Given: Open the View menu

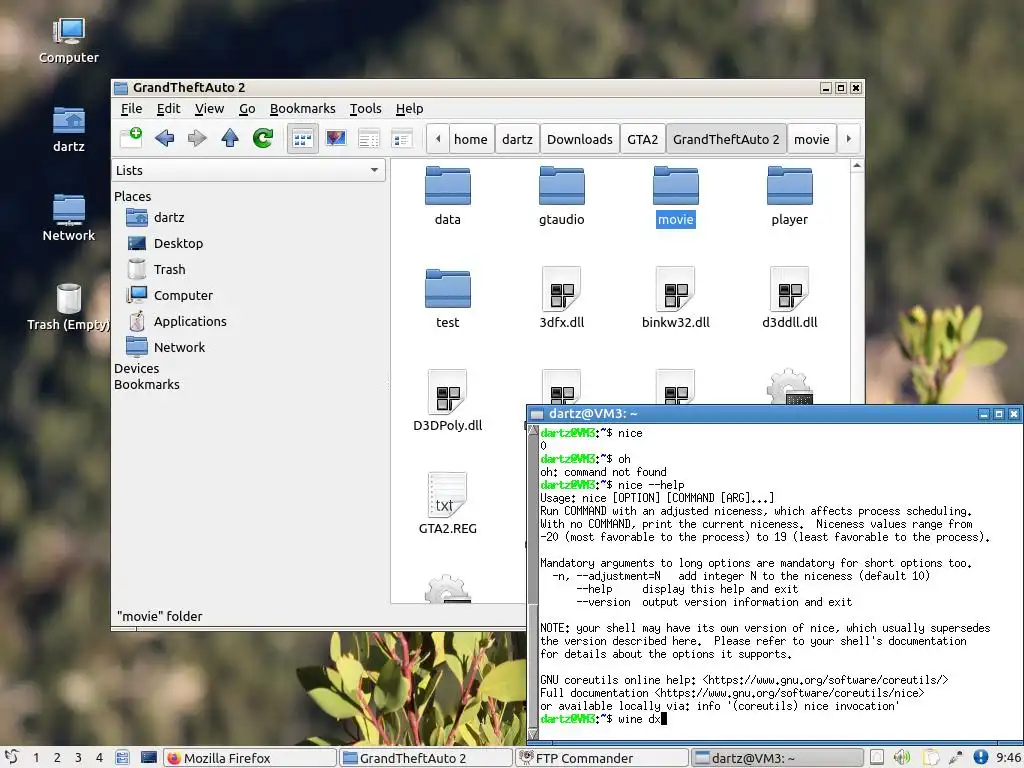Looking at the screenshot, I should pyautogui.click(x=209, y=108).
